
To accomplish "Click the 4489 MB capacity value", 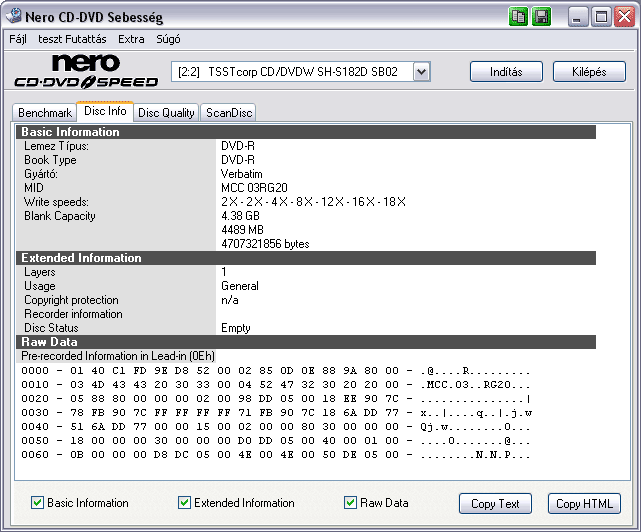I will 242,230.
